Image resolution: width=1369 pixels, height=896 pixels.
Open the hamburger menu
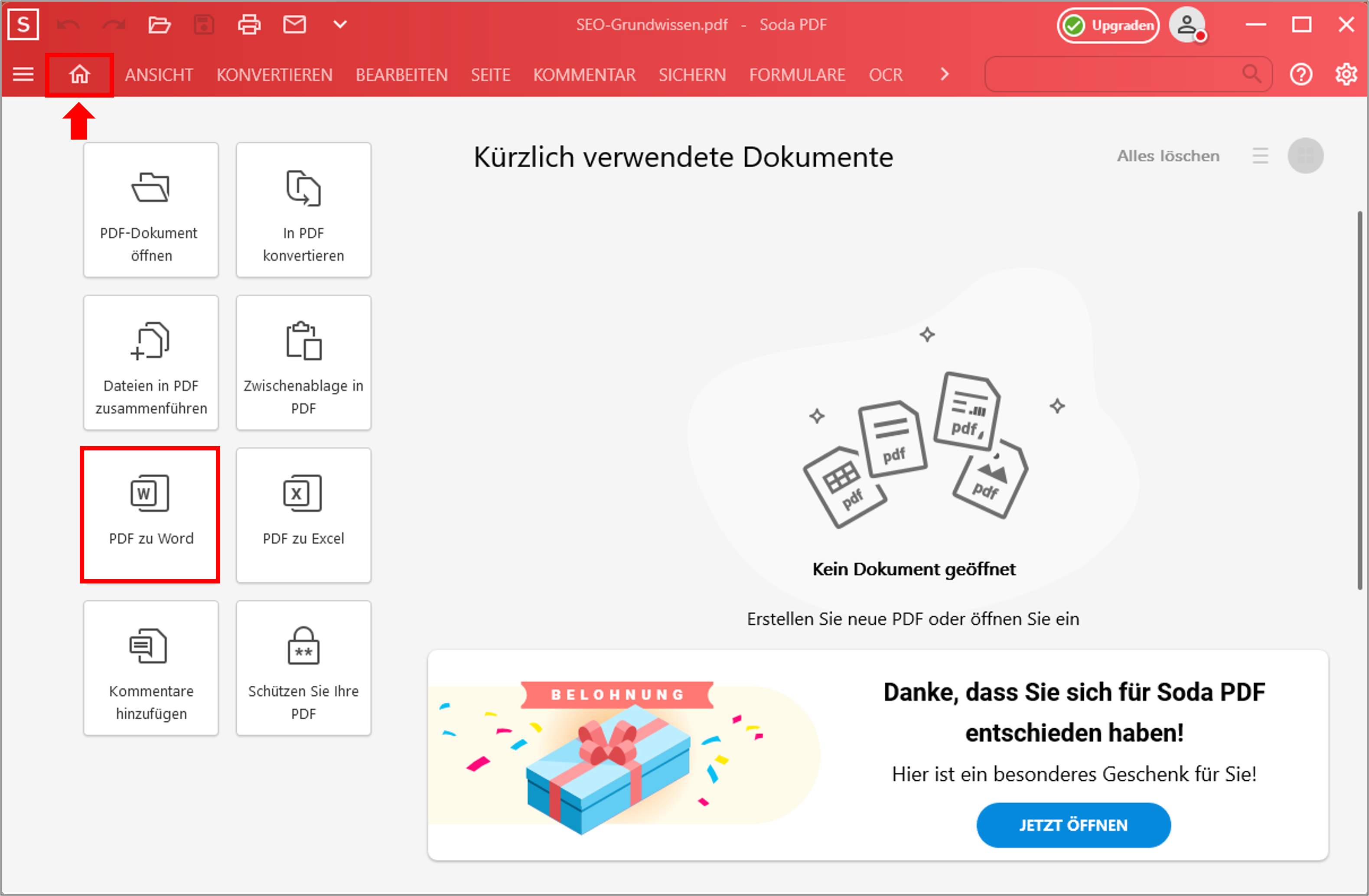point(23,74)
